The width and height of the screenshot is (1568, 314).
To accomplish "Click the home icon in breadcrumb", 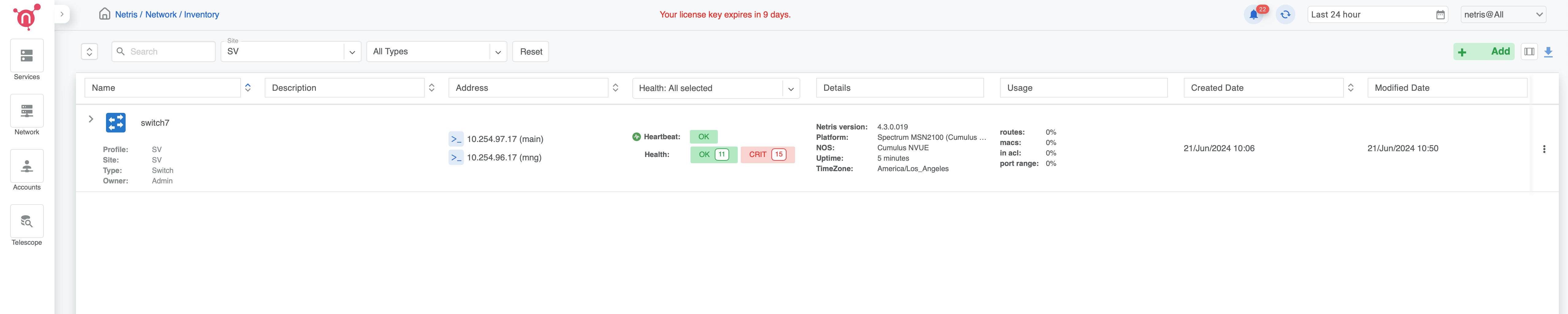I will 105,14.
